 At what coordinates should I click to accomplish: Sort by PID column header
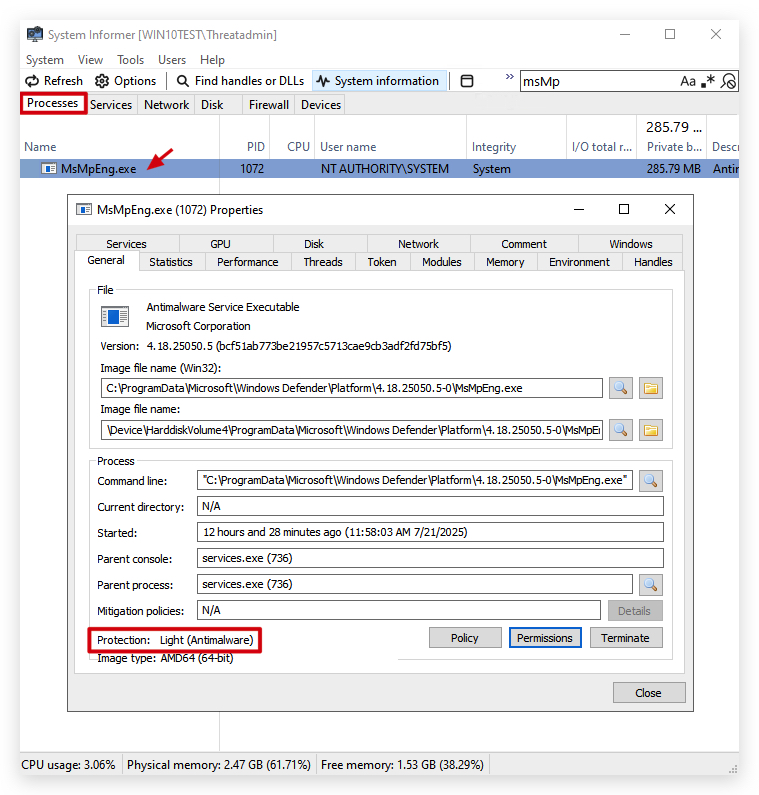click(x=245, y=147)
